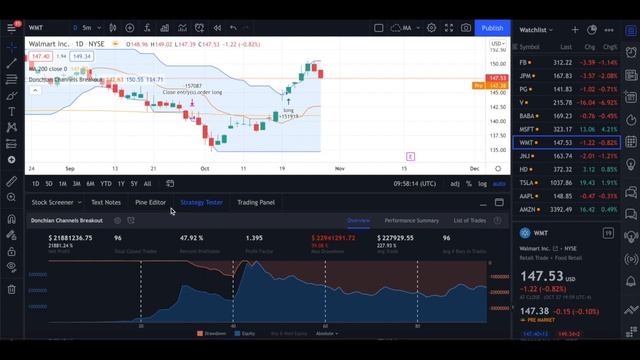This screenshot has height=360, width=640.
Task: Toggle the Equity legend series
Action: [x=245, y=333]
